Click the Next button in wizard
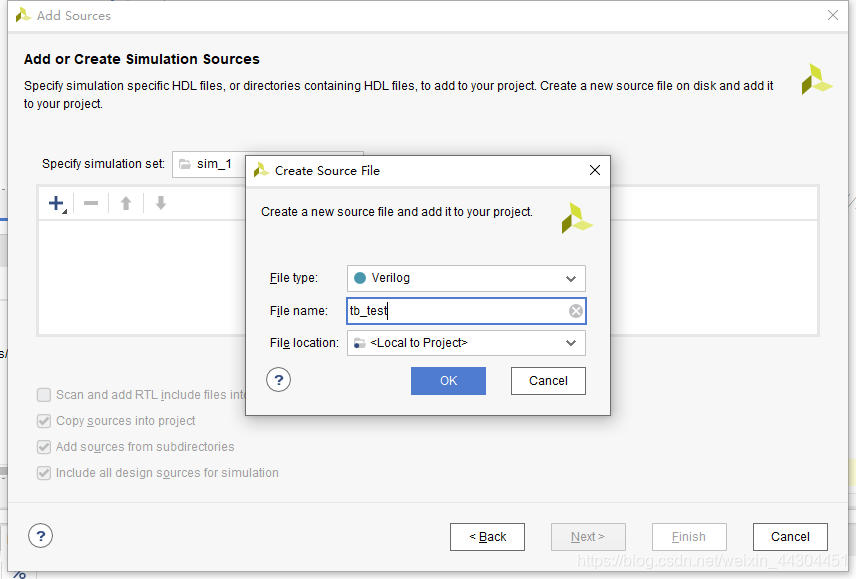Viewport: 856px width, 579px height. (x=588, y=537)
